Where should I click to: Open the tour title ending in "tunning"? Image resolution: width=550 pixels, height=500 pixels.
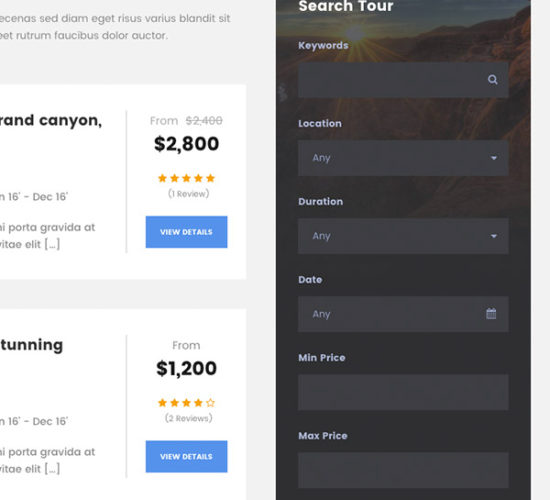coord(32,345)
